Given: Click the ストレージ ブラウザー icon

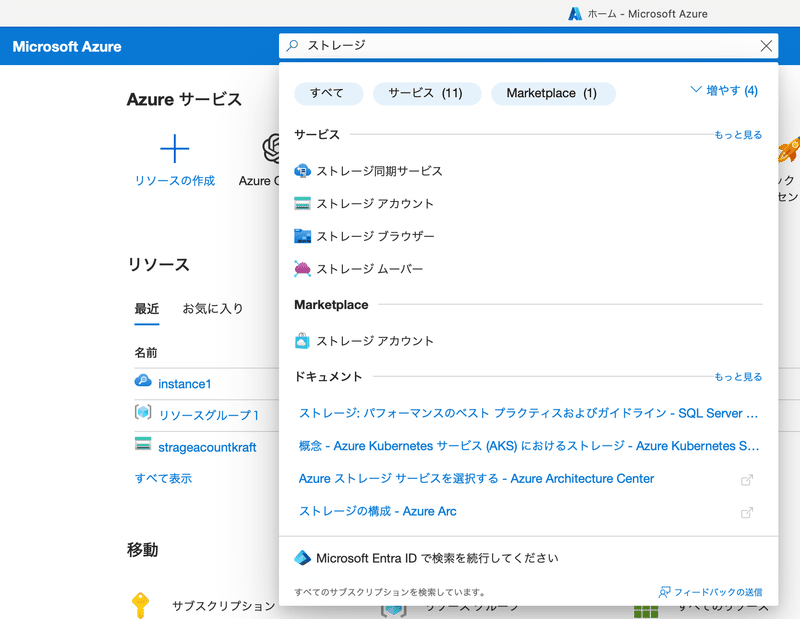Looking at the screenshot, I should [x=303, y=236].
